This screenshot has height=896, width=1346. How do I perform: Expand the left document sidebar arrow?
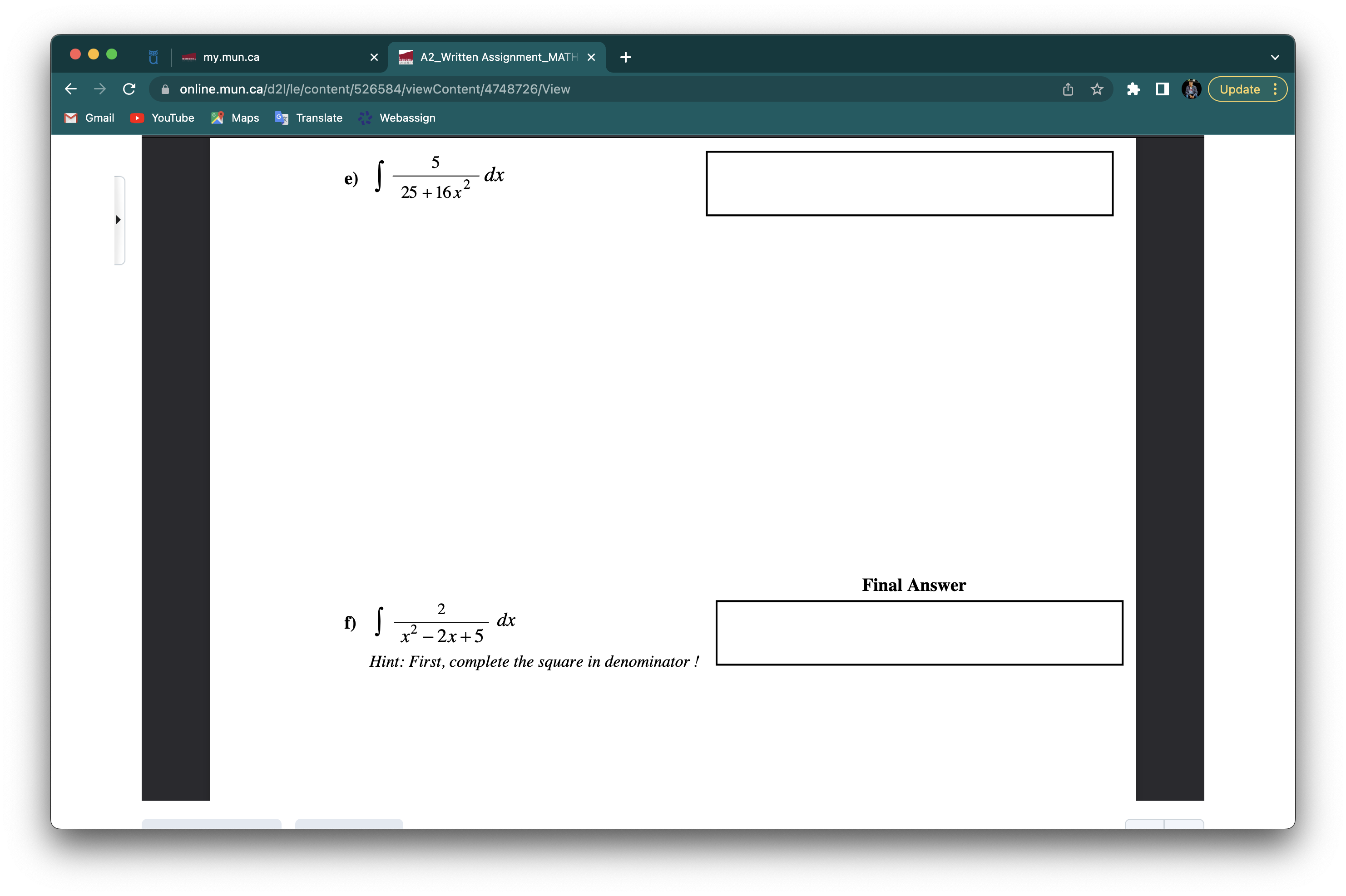pos(119,220)
